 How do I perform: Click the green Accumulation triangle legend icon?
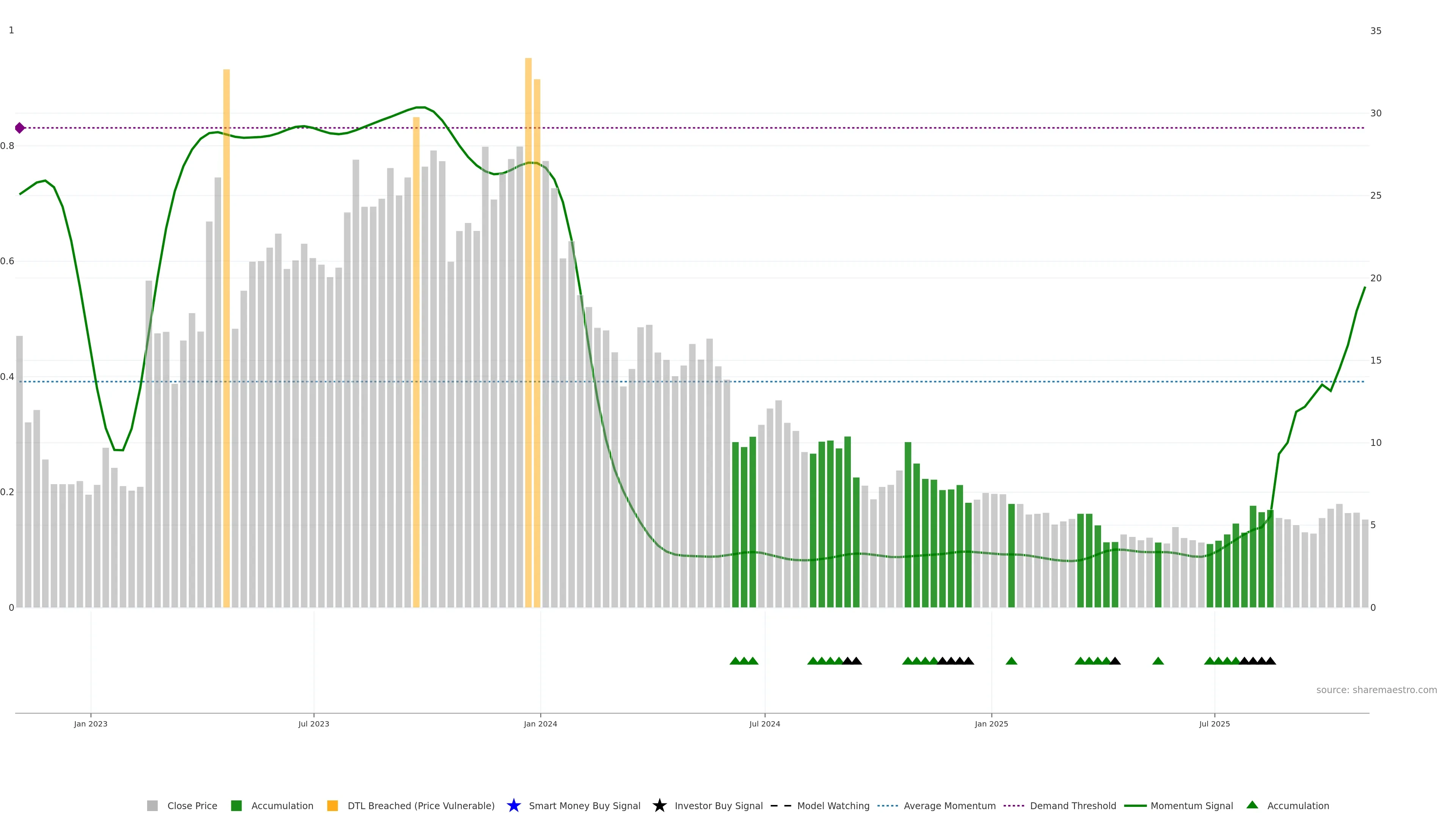[1252, 805]
